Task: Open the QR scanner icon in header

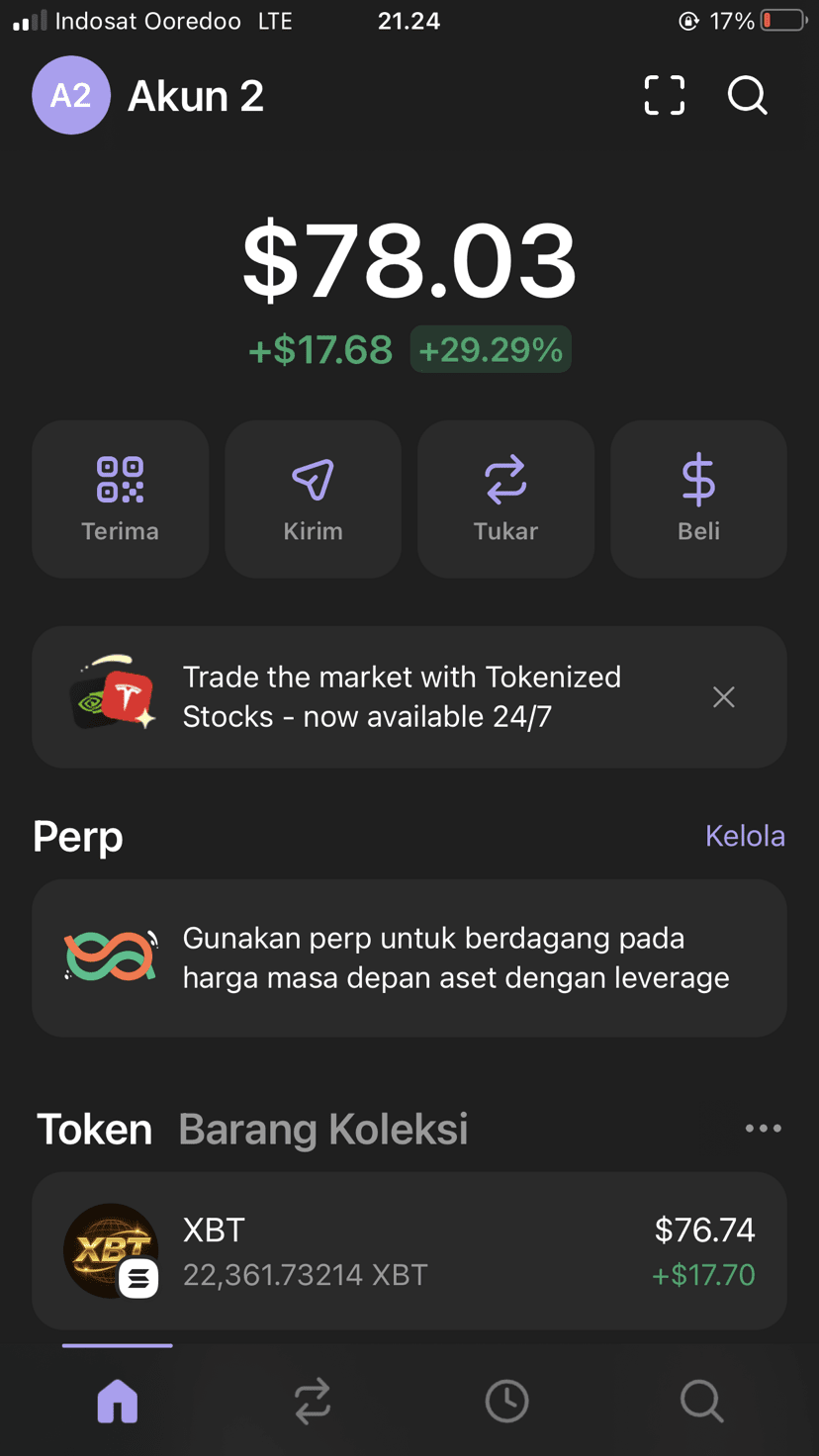Action: (665, 96)
